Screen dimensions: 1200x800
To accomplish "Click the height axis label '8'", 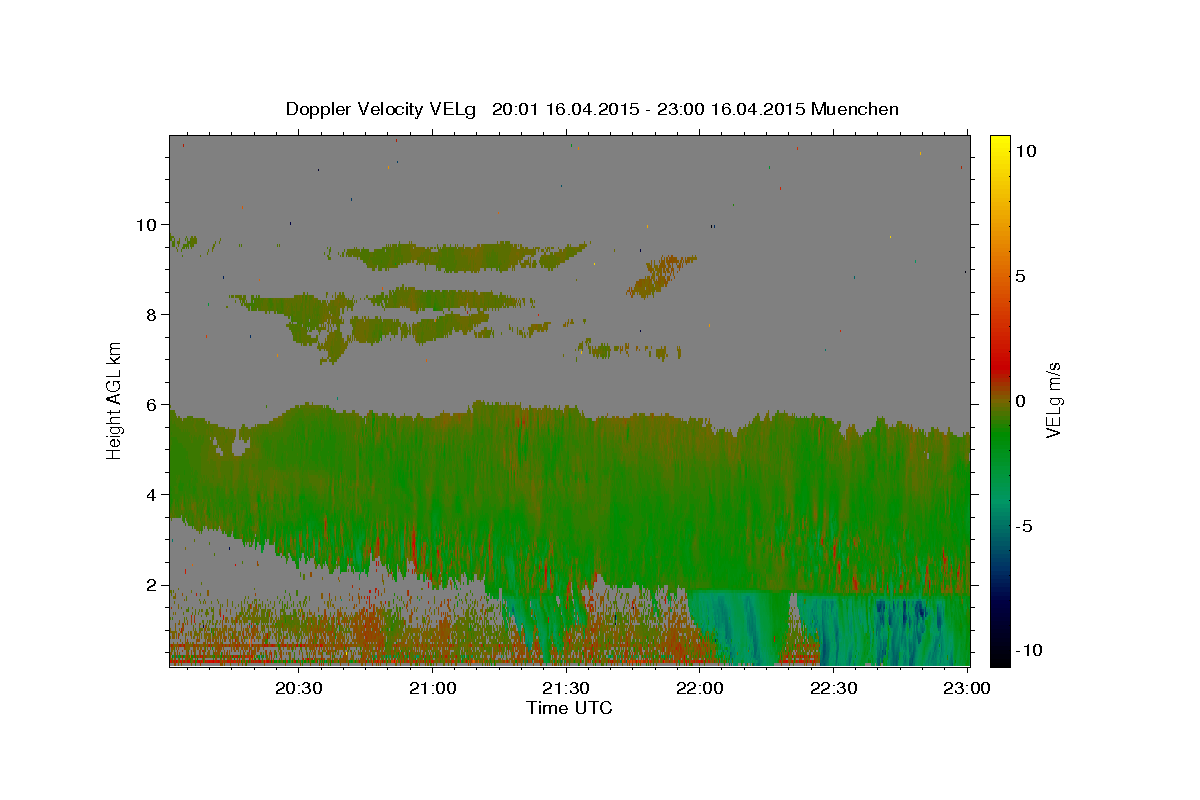I will click(153, 315).
